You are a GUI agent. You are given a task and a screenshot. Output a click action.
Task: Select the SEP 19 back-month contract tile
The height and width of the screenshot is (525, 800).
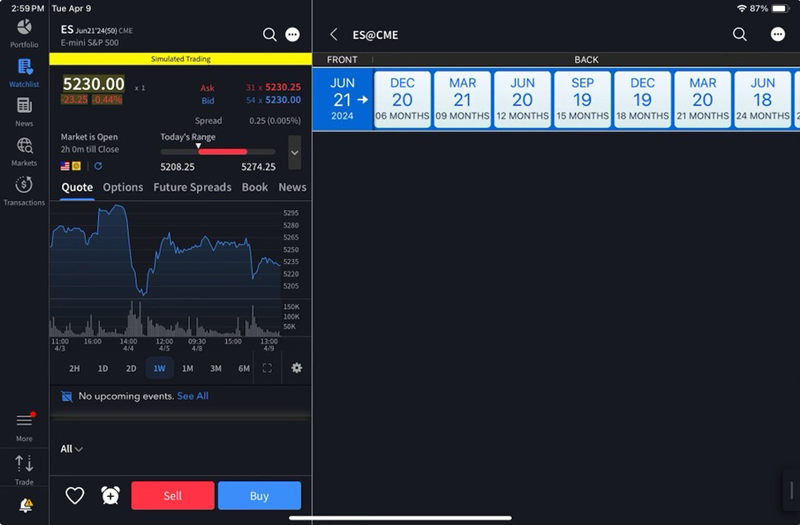(x=582, y=100)
